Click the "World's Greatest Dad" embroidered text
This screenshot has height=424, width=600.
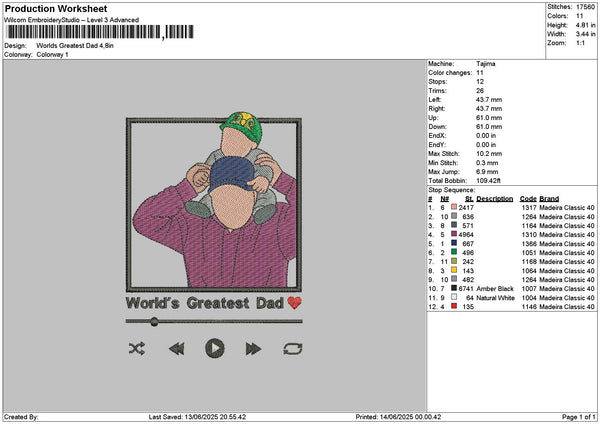tap(205, 303)
